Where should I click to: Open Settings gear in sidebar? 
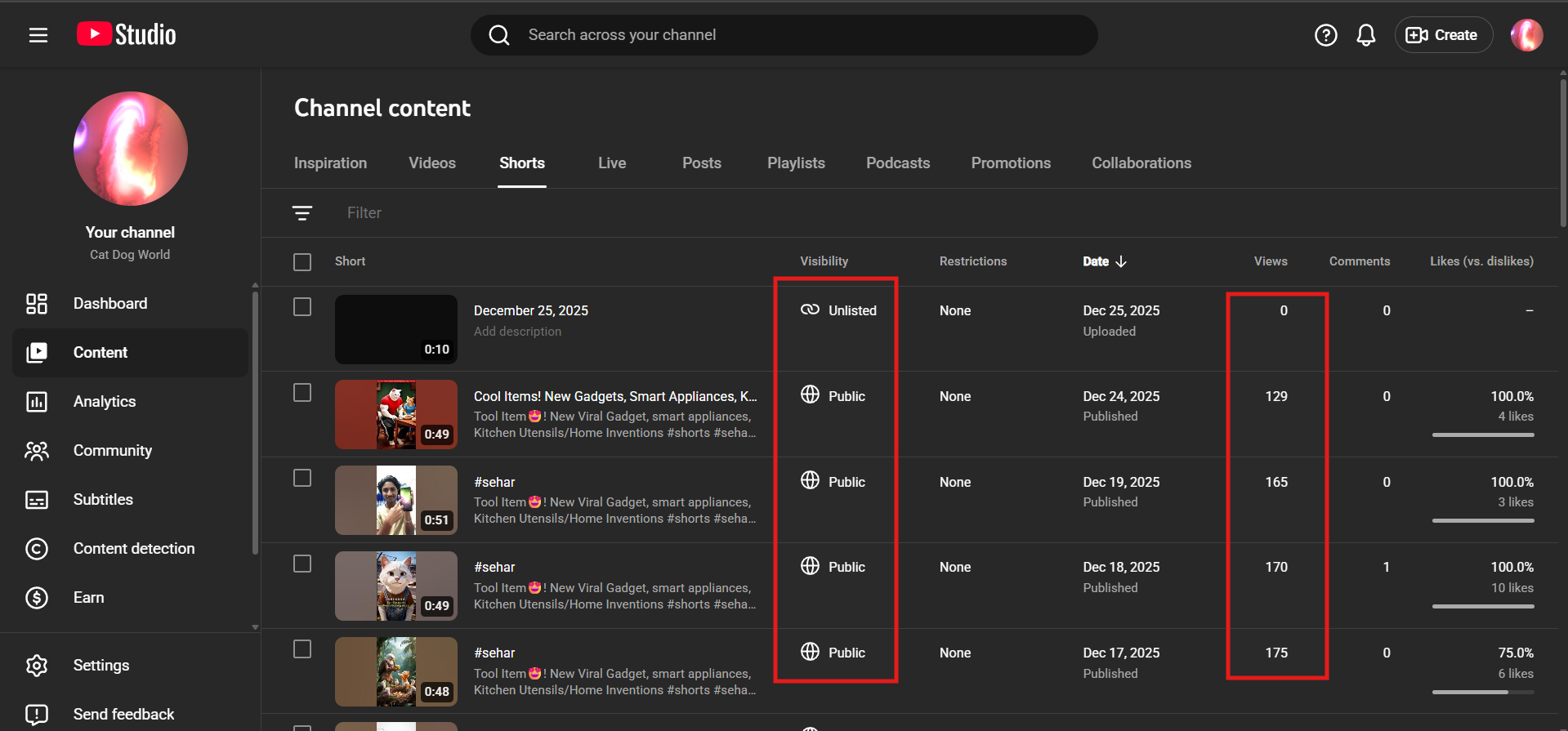tap(37, 666)
